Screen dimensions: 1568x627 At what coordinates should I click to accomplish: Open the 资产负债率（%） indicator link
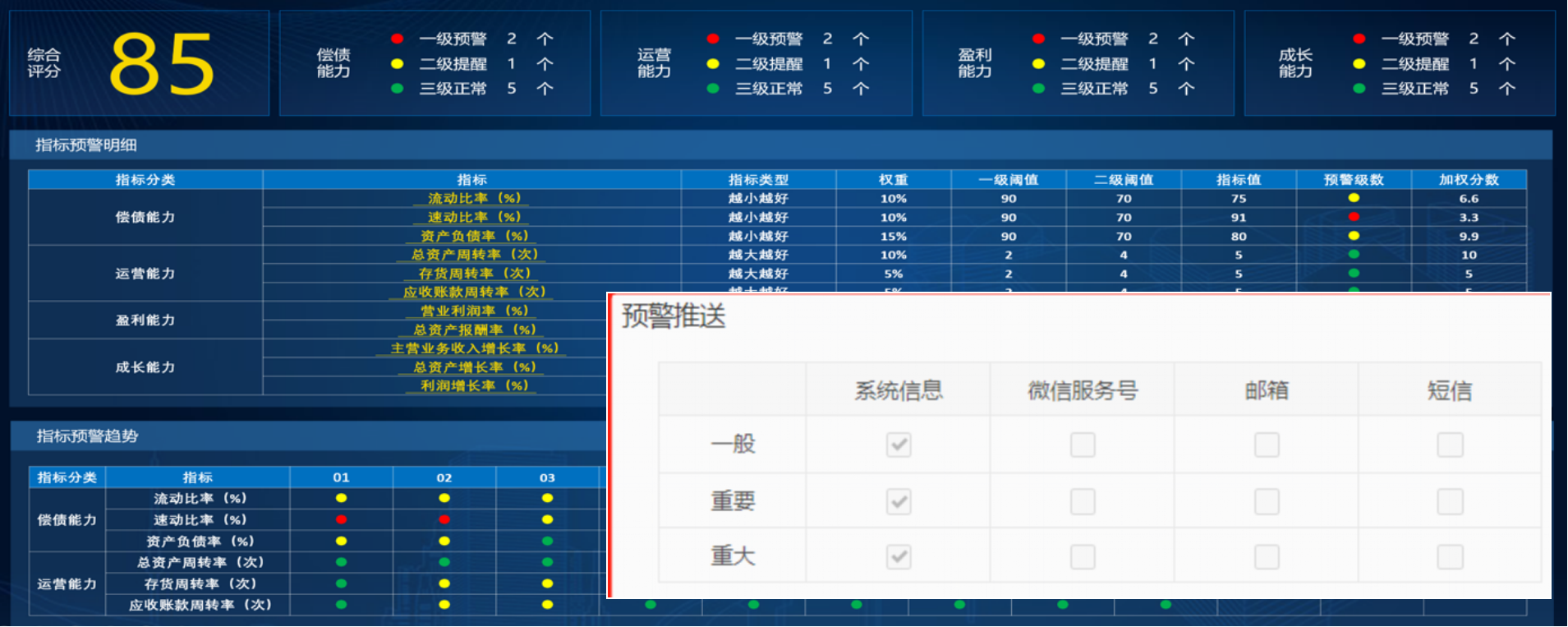coord(474,236)
